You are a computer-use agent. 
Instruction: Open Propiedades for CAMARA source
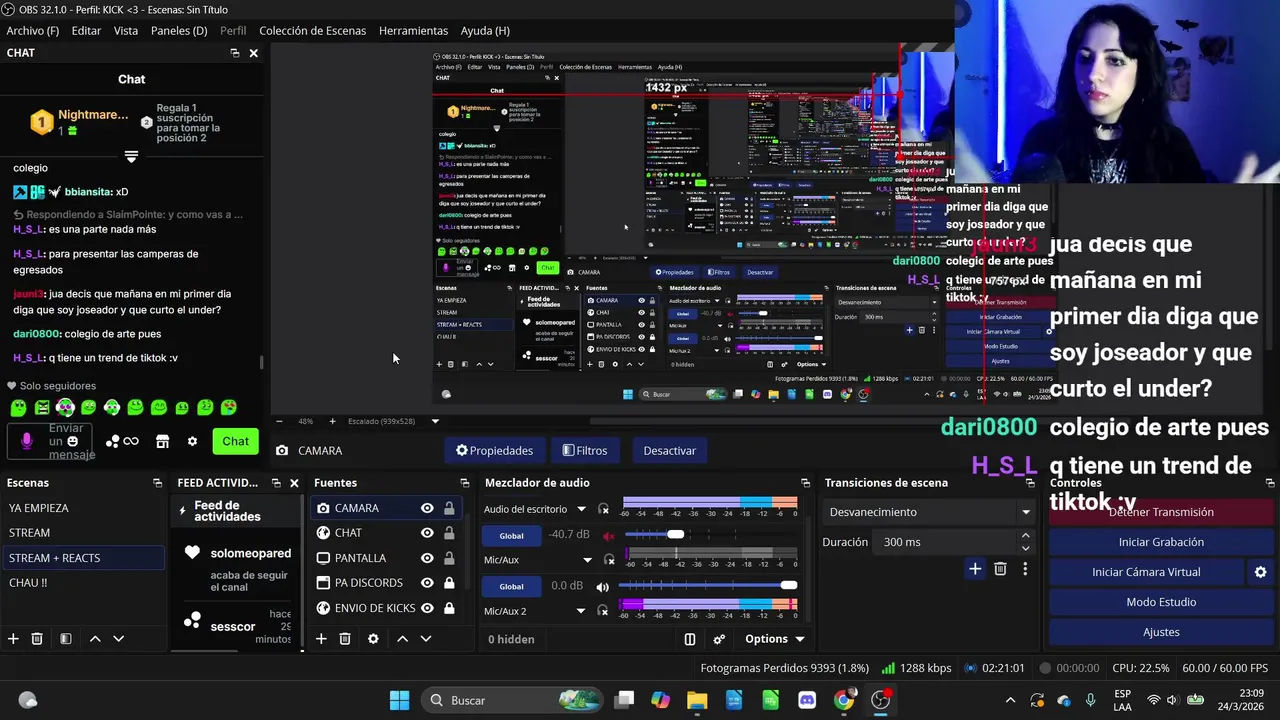(494, 451)
